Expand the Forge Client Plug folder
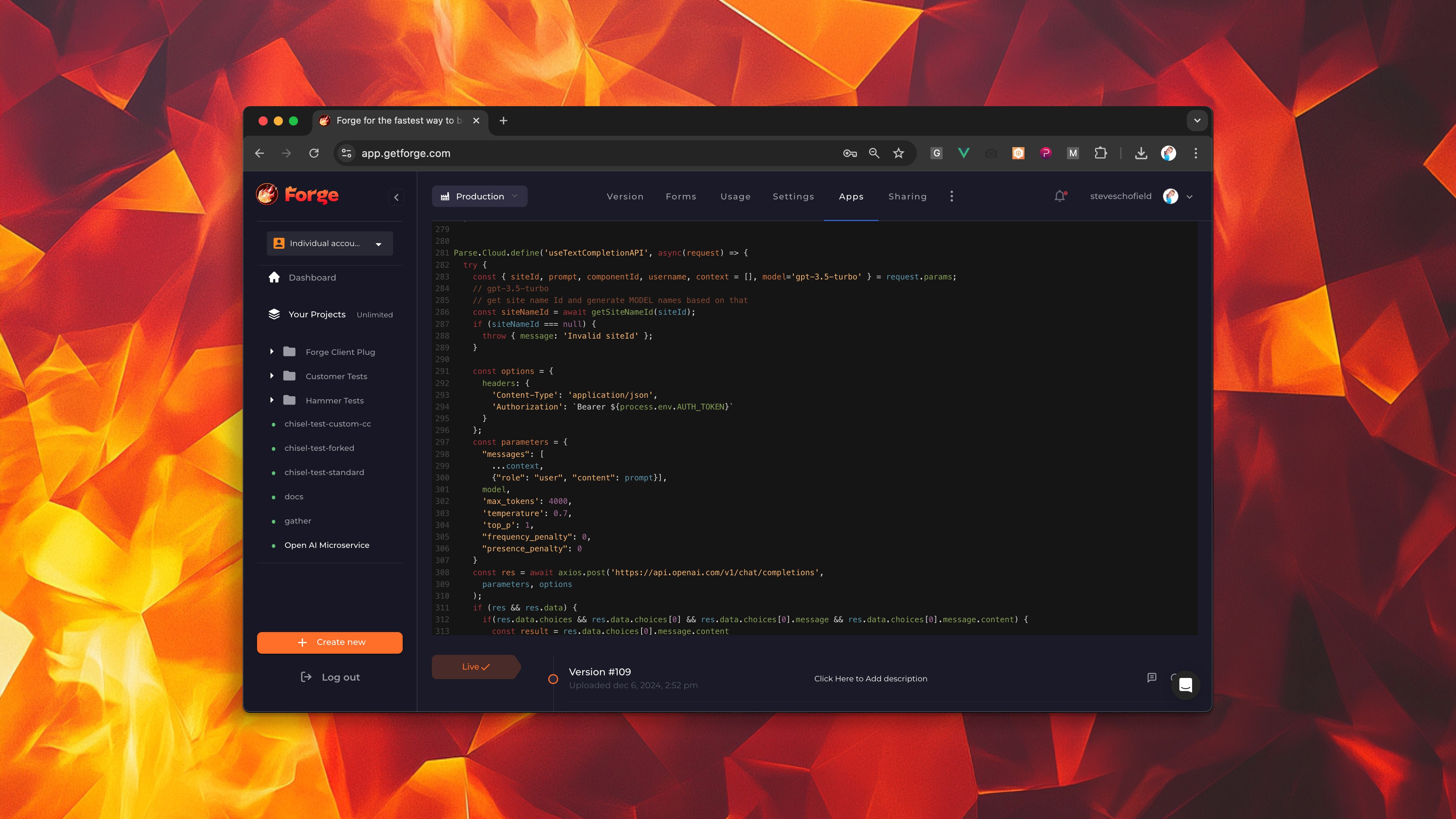This screenshot has width=1456, height=819. (x=272, y=351)
